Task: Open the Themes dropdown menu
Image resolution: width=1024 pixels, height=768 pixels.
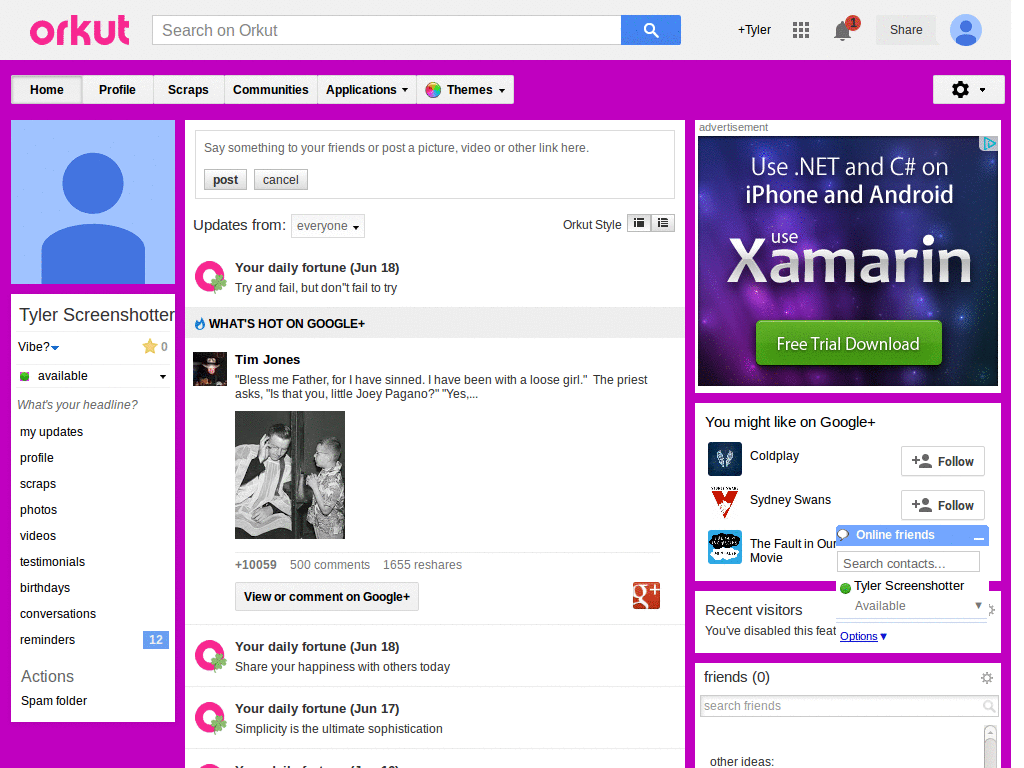Action: (465, 89)
